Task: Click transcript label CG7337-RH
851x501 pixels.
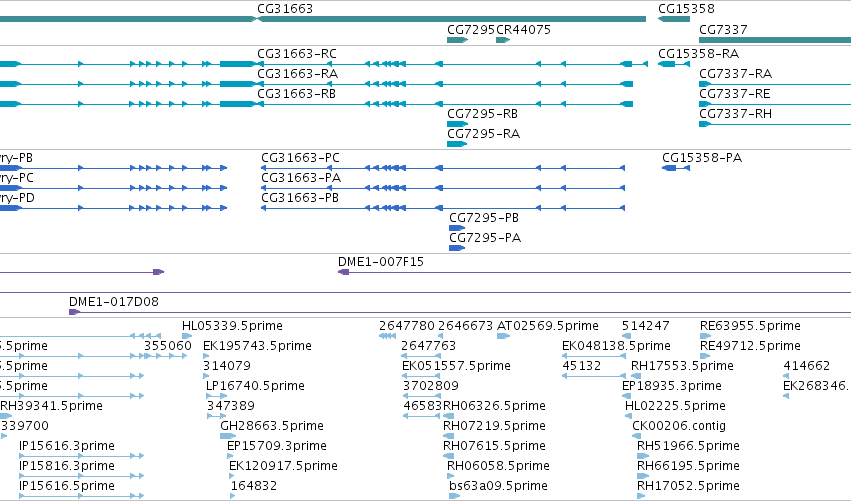Action: 735,114
